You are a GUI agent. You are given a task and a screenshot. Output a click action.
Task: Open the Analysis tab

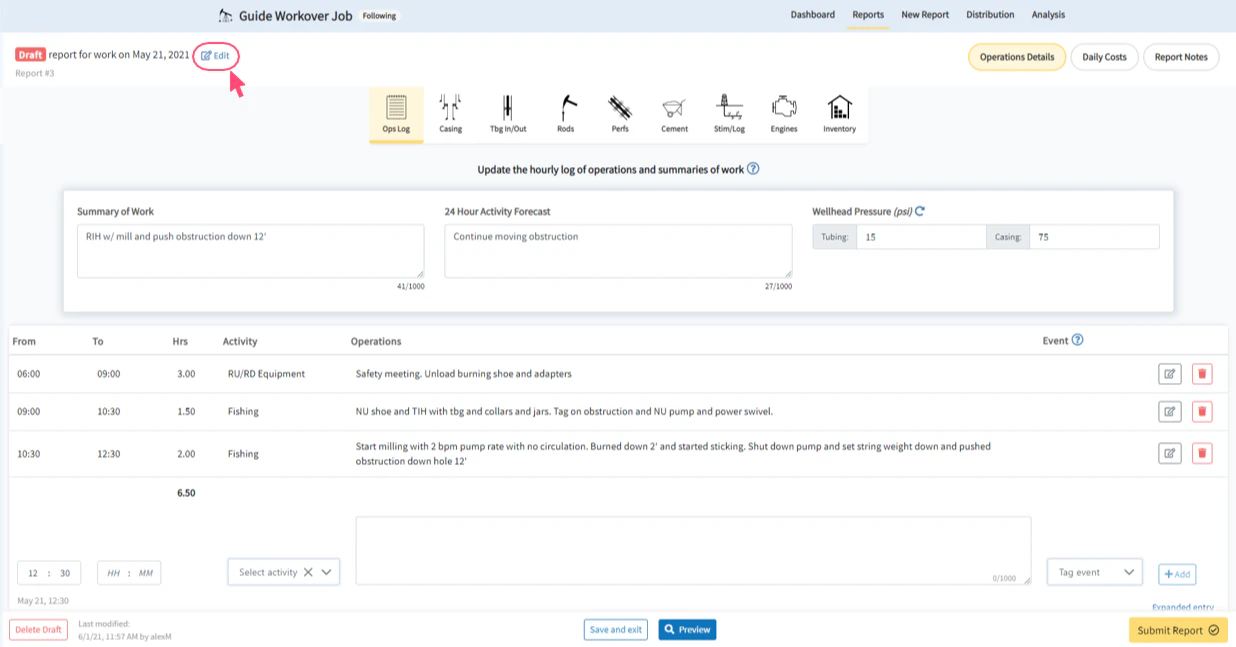(1048, 15)
